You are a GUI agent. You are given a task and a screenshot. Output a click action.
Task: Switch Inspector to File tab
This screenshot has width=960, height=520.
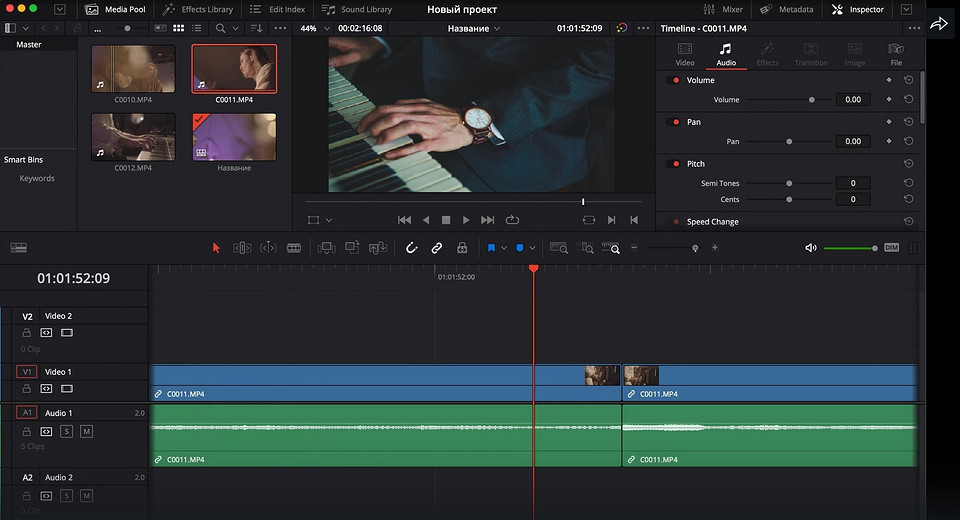click(896, 55)
